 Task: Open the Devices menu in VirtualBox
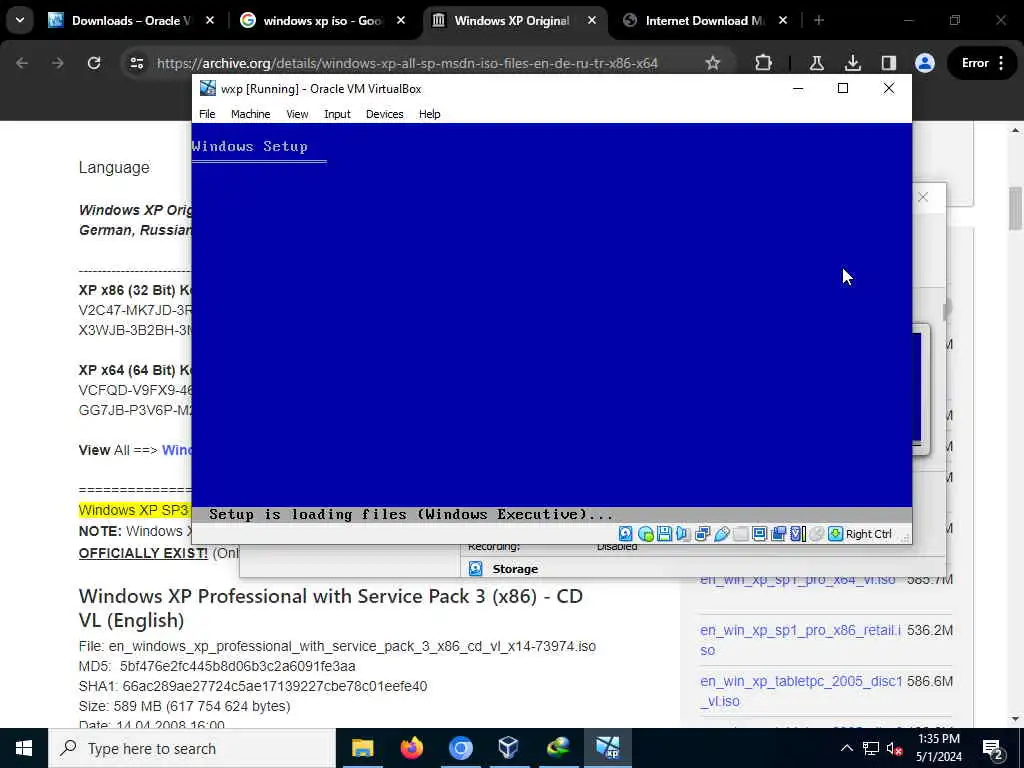pos(384,114)
